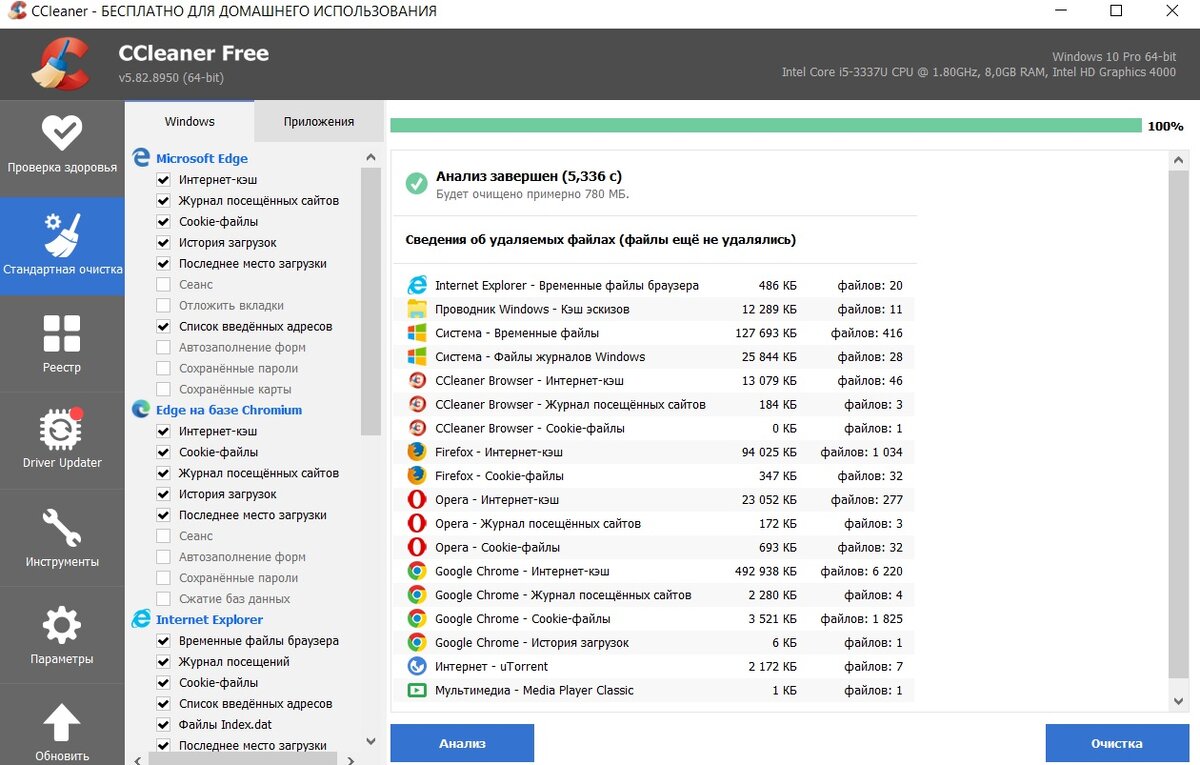The width and height of the screenshot is (1200, 765).
Task: Uncheck Internet Explorer Временные файлы браузера
Action: (163, 641)
